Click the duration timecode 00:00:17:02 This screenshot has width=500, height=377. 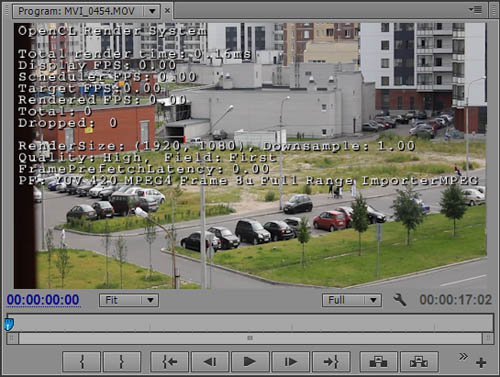tap(456, 300)
